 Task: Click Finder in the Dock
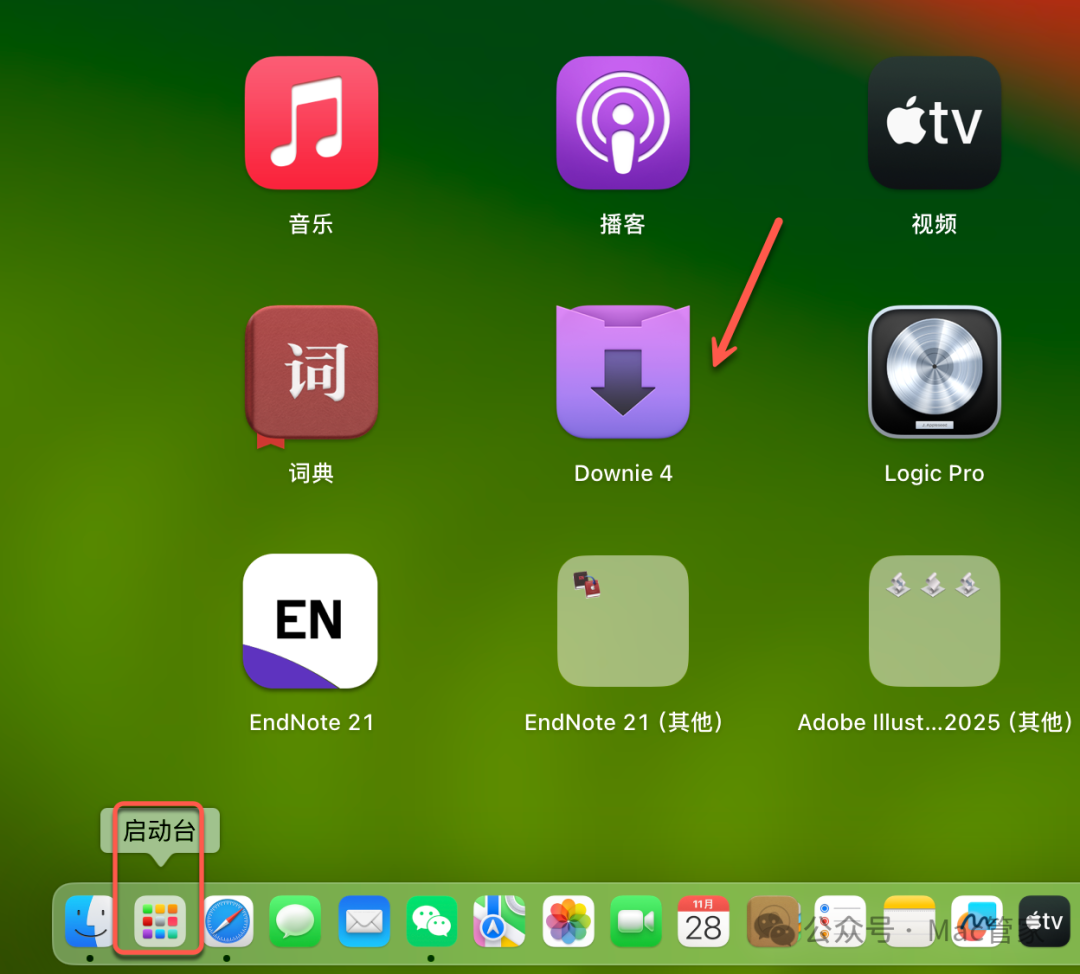tap(90, 921)
